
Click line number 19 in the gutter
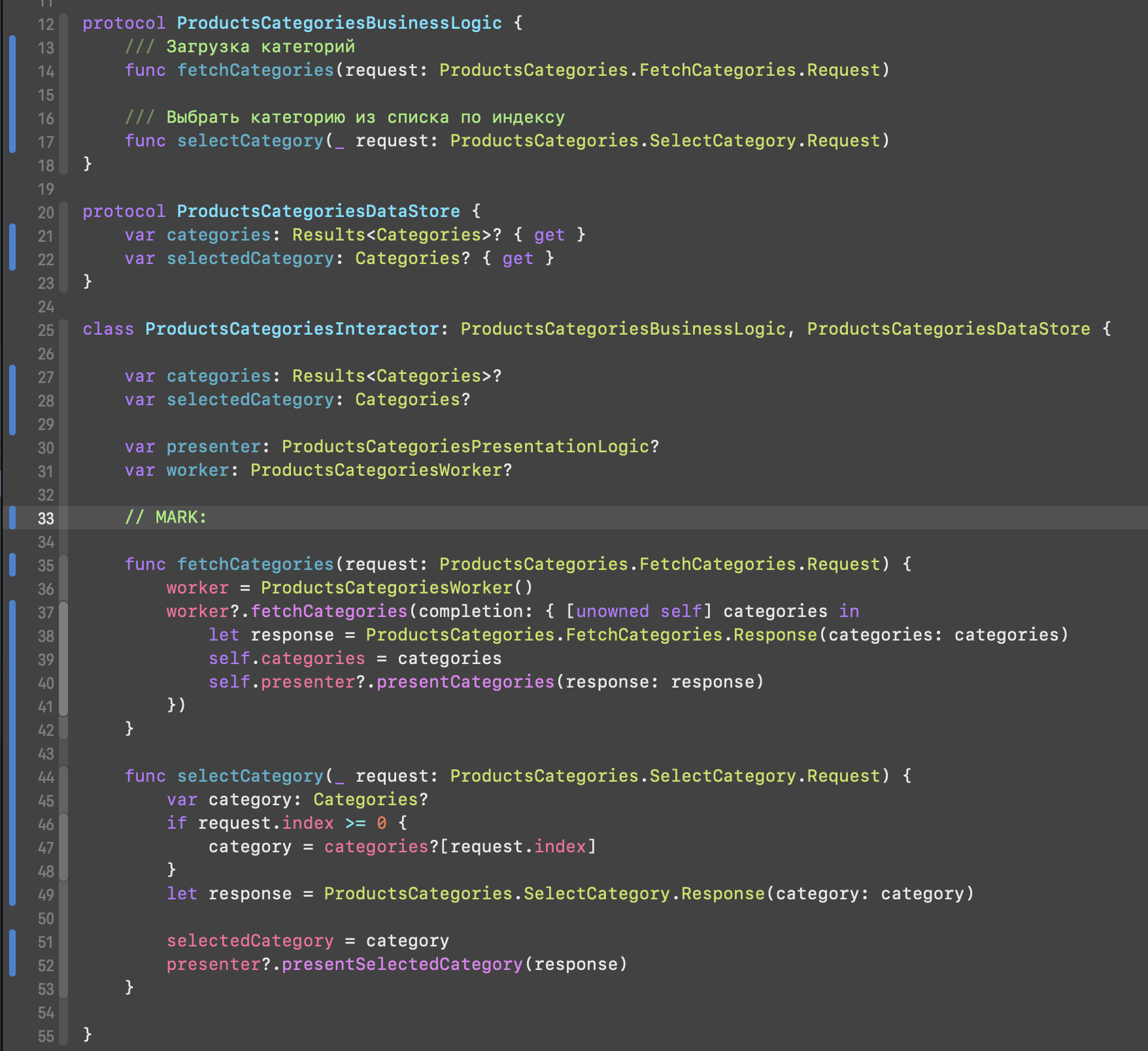46,189
